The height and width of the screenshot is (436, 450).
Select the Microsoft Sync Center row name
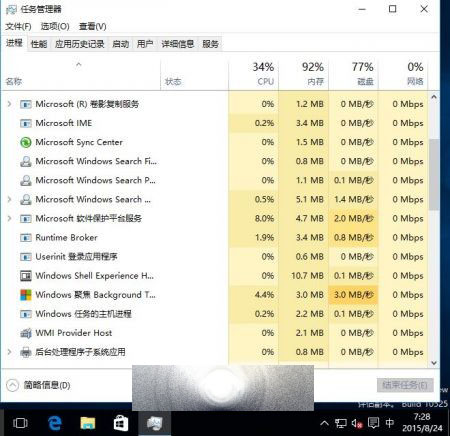click(79, 142)
